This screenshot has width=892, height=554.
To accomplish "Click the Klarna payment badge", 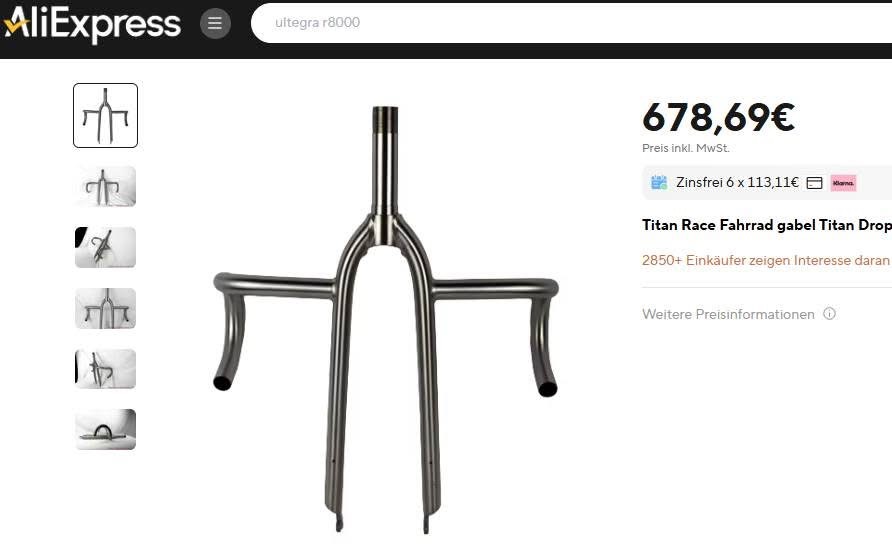I will (x=843, y=183).
